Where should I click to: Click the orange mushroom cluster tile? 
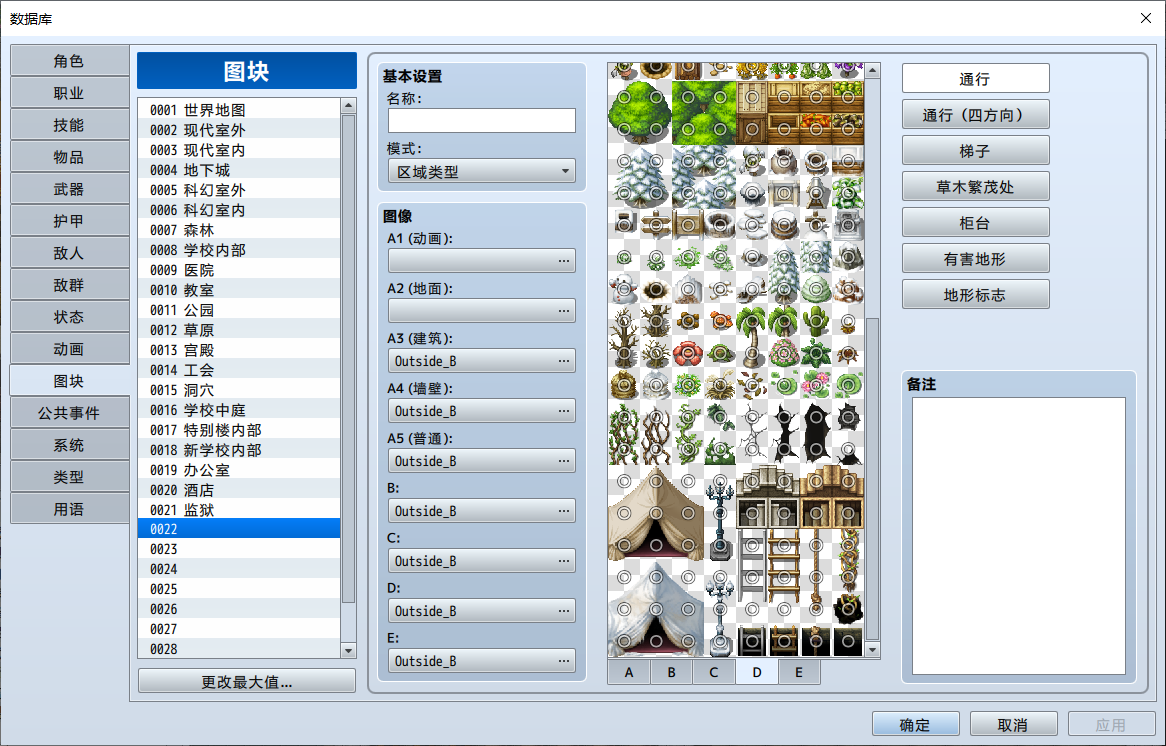tap(720, 321)
